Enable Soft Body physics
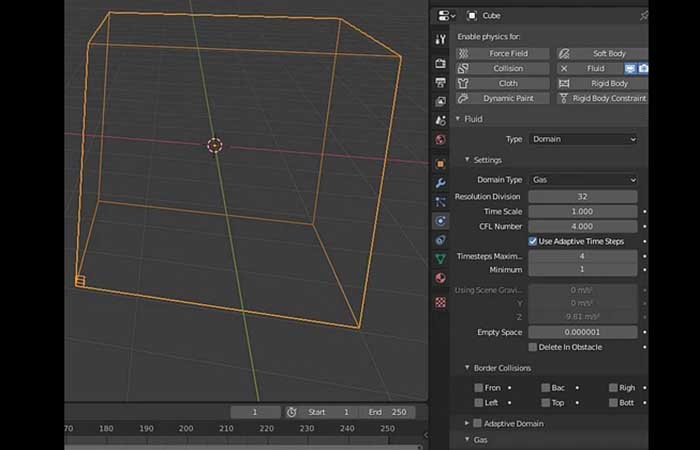Viewport: 700px width, 450px height. [603, 54]
